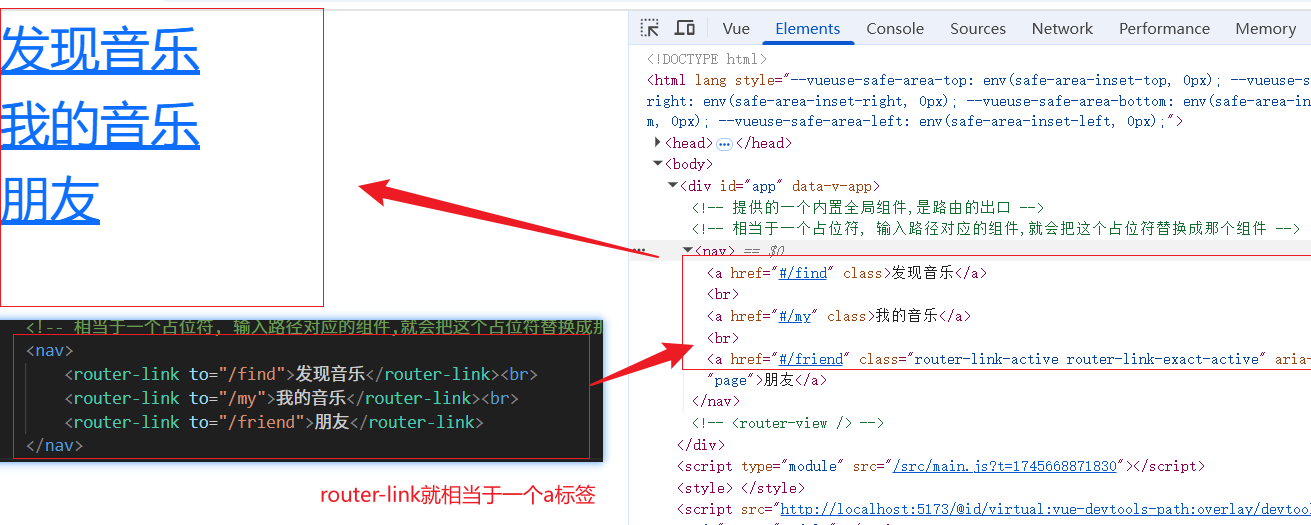Select the 占位符 comment line in Elements

(x=995, y=229)
